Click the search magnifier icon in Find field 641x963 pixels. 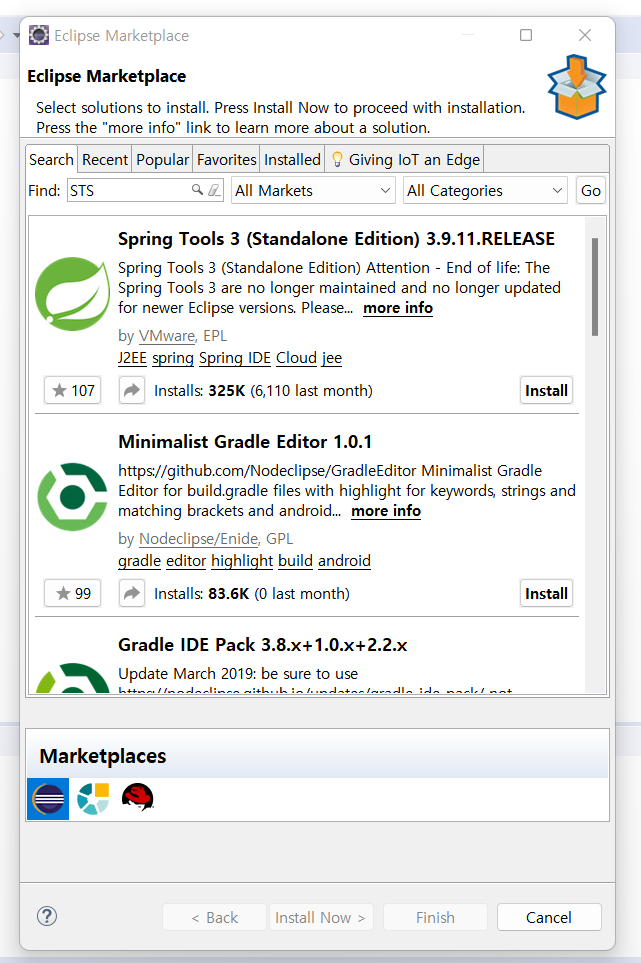(x=197, y=190)
